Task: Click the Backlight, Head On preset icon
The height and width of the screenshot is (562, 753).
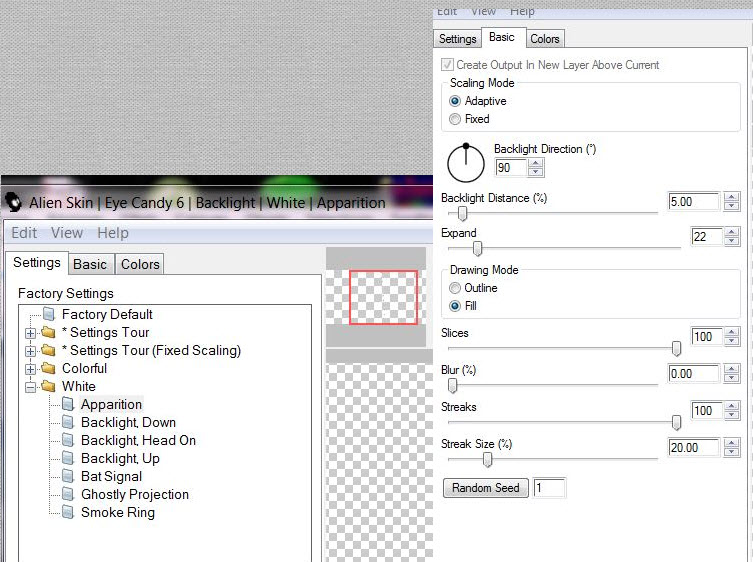Action: point(68,440)
